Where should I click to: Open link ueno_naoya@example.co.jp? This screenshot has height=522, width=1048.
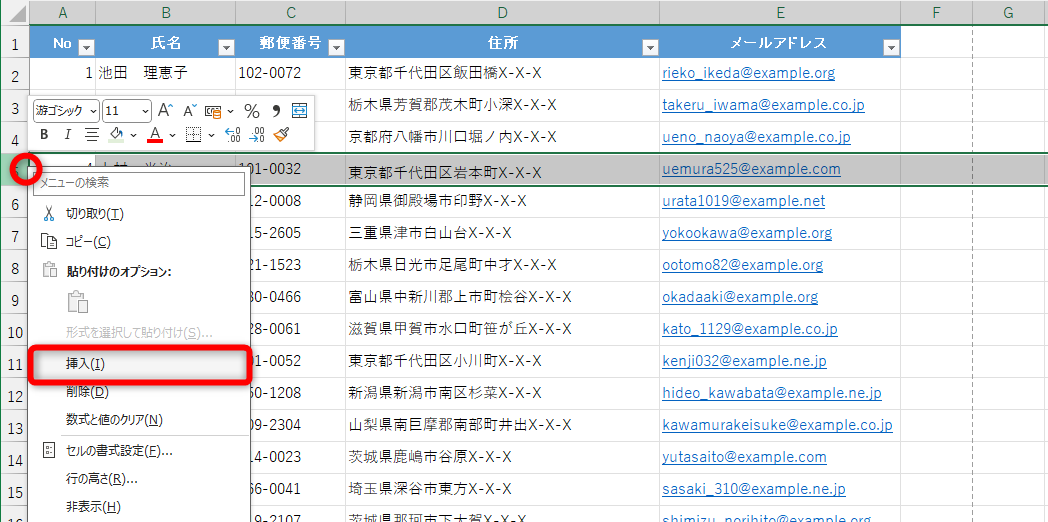(x=756, y=137)
